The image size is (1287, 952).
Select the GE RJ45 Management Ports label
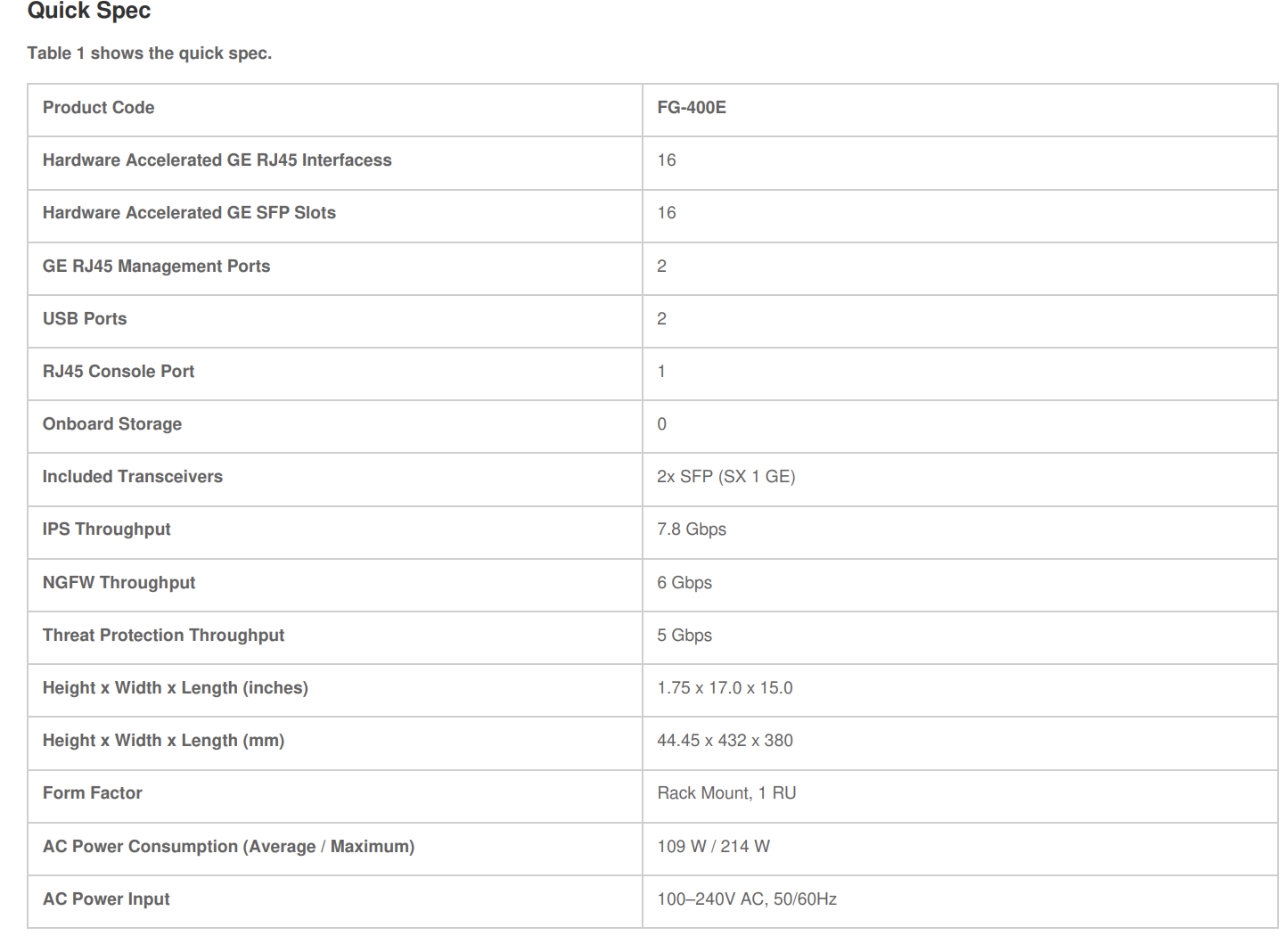coord(156,267)
